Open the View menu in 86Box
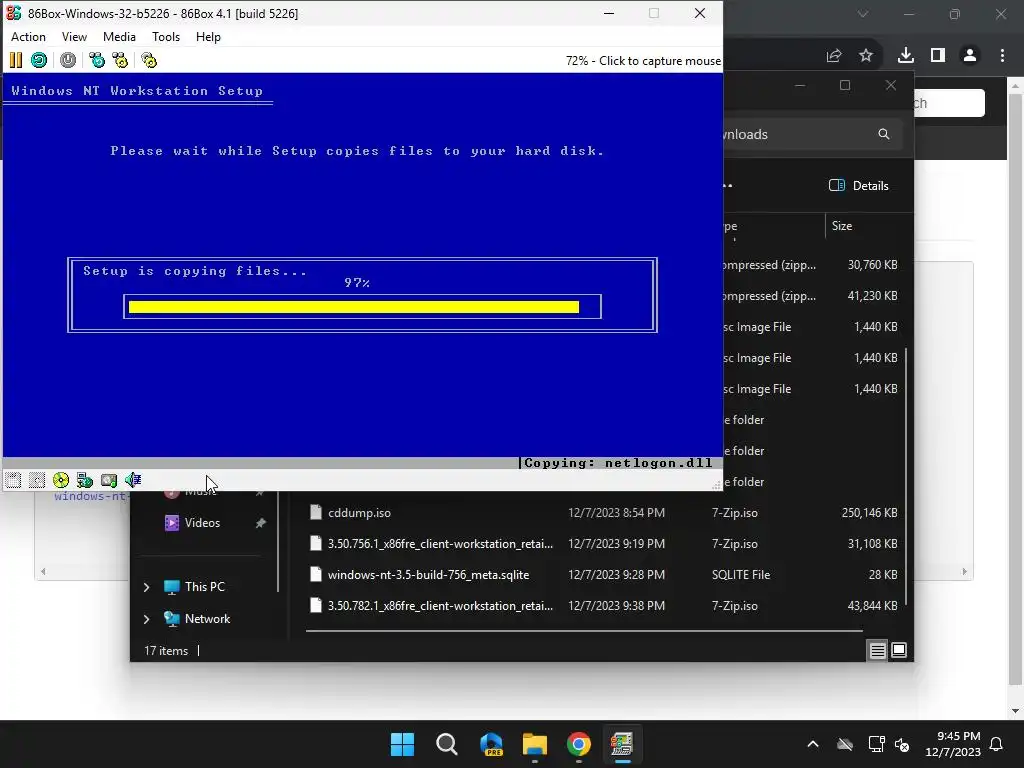The width and height of the screenshot is (1024, 768). 74,37
